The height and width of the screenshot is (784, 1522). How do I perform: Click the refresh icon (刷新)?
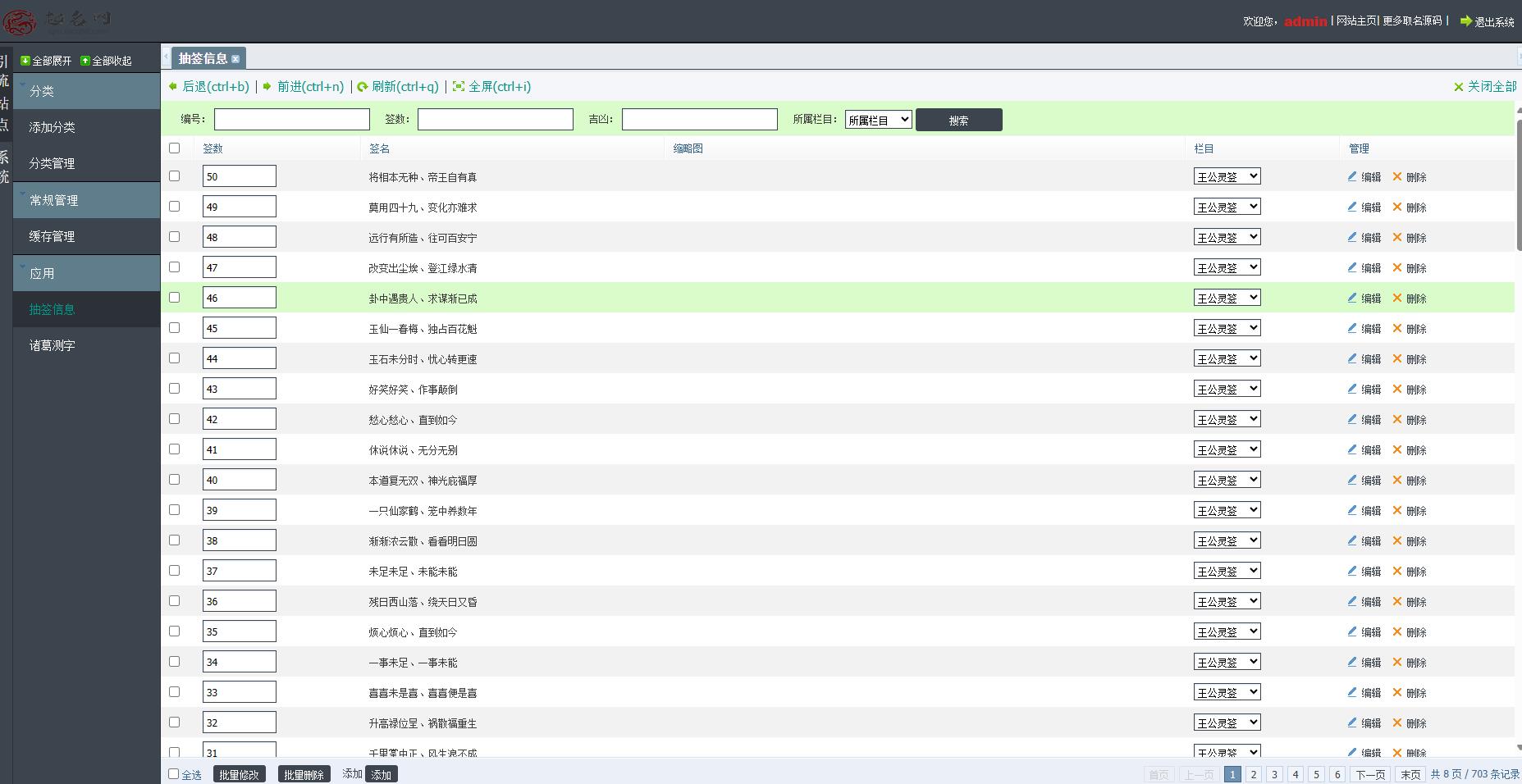(363, 87)
